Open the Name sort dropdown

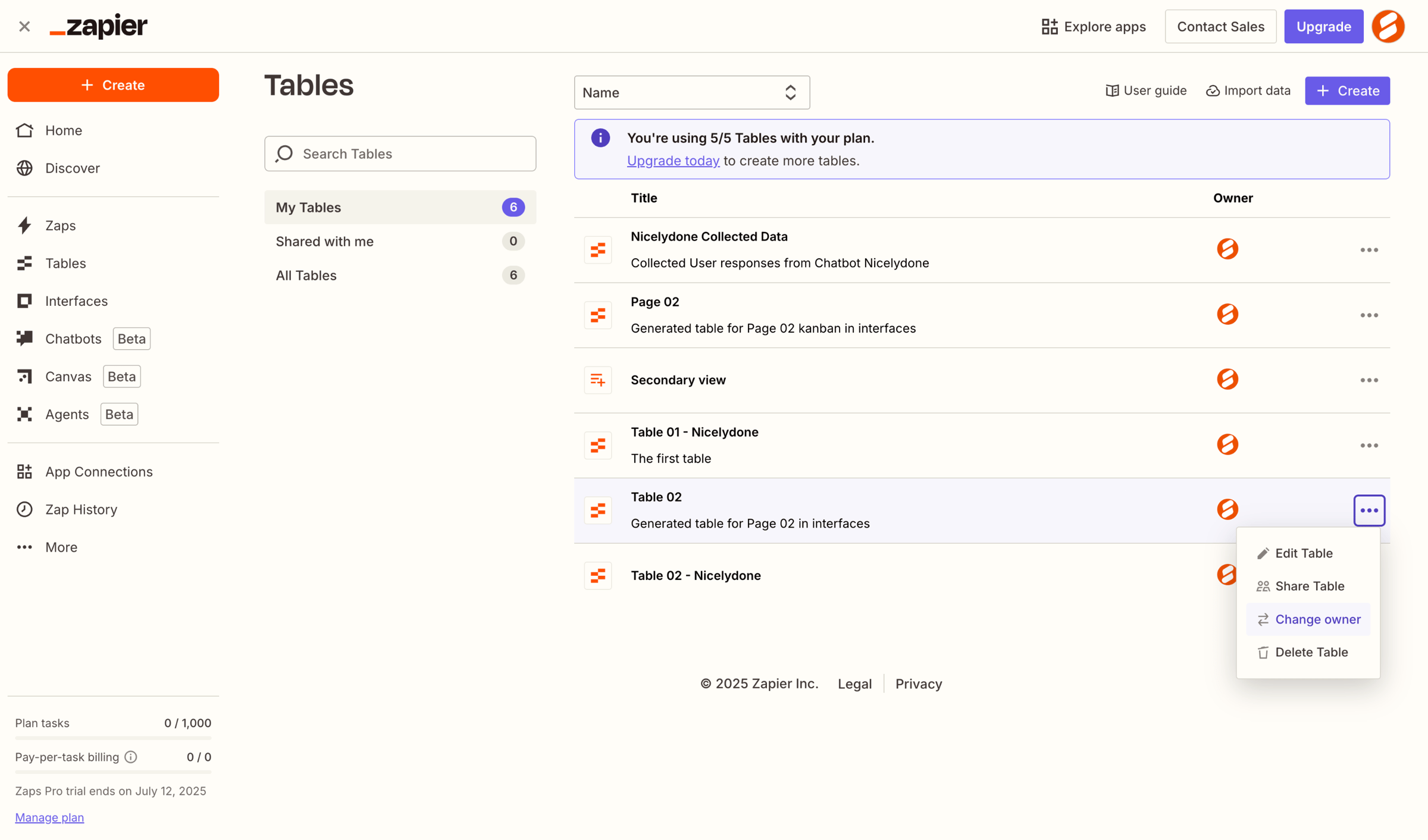(x=691, y=92)
